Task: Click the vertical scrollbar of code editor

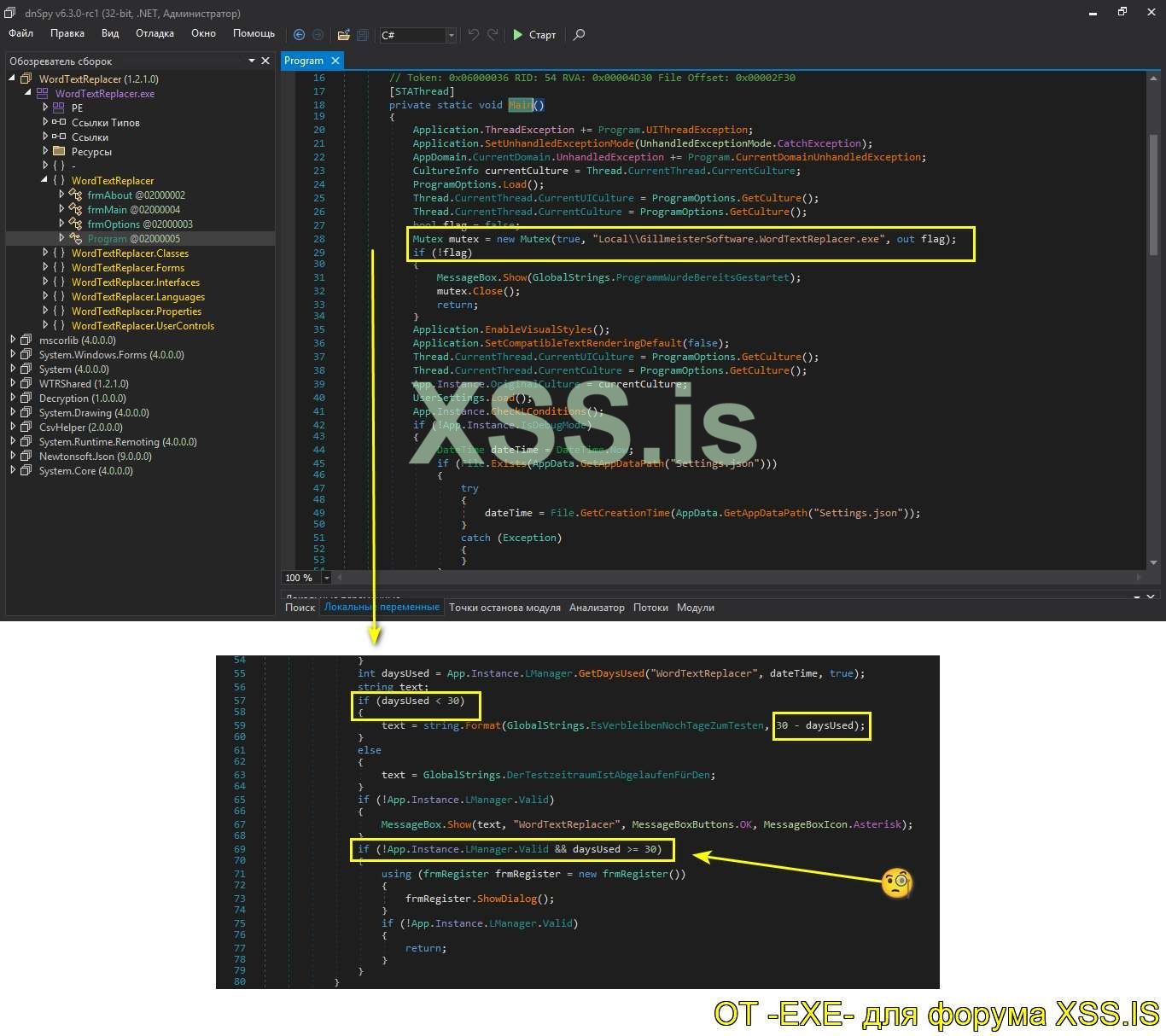Action: pyautogui.click(x=1153, y=320)
